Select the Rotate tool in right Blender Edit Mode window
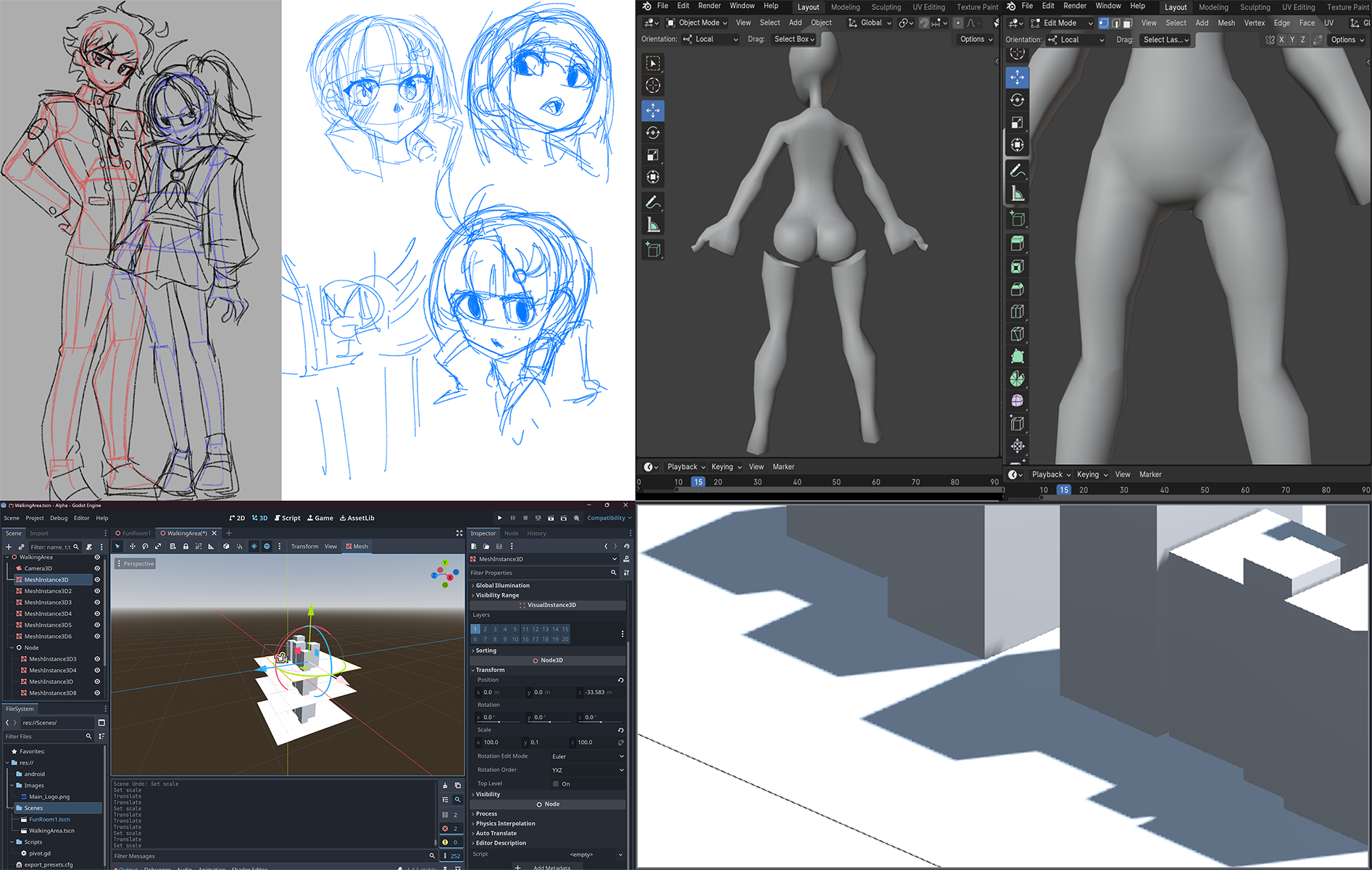This screenshot has width=1372, height=870. (1018, 100)
